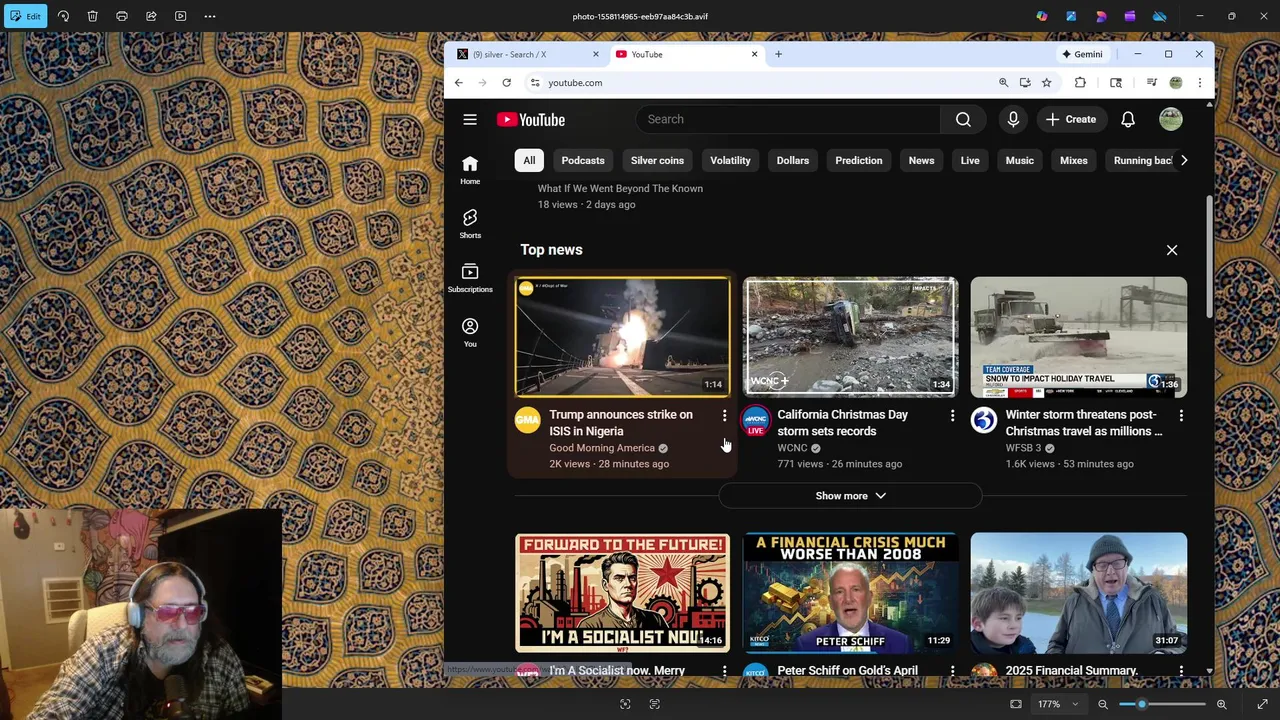Open the browser Extensions puzzle icon

pyautogui.click(x=1080, y=83)
